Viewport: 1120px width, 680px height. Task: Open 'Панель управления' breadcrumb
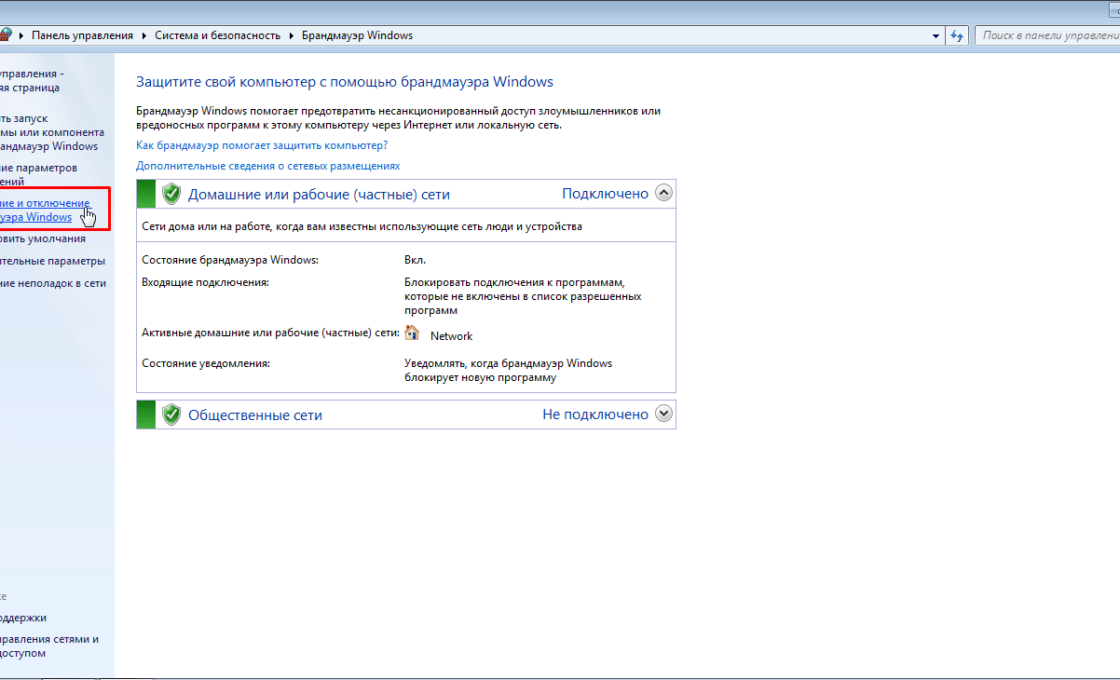pyautogui.click(x=82, y=35)
